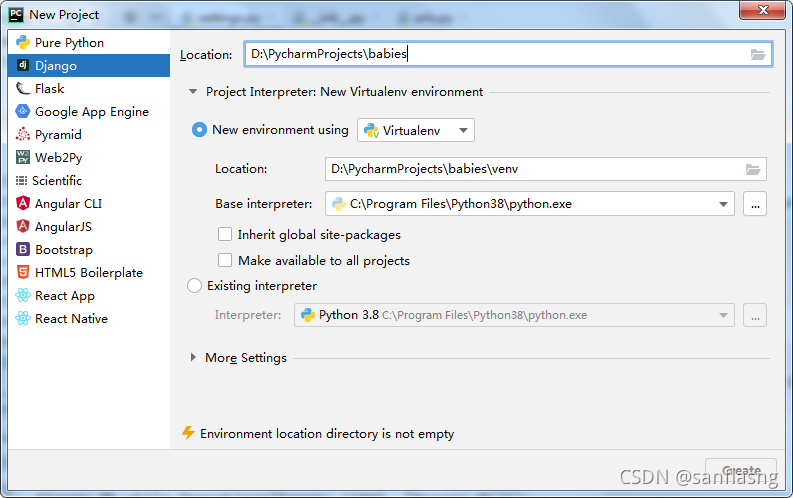Screen dimensions: 793x498
Task: Enable Make available to all projects
Action: [225, 260]
